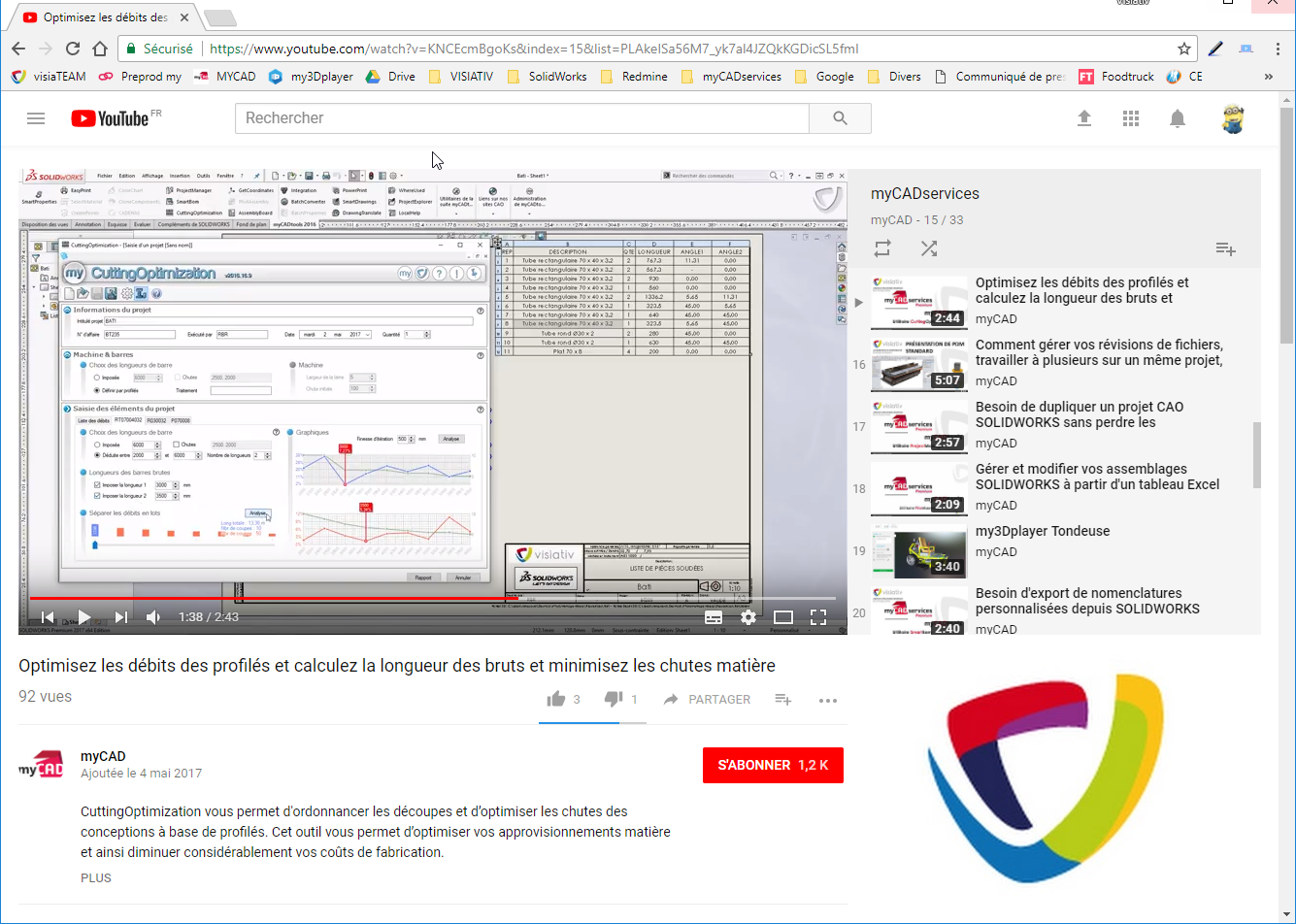Open Preprod my bookmark
Viewport: 1296px width, 924px height.
pyautogui.click(x=140, y=76)
